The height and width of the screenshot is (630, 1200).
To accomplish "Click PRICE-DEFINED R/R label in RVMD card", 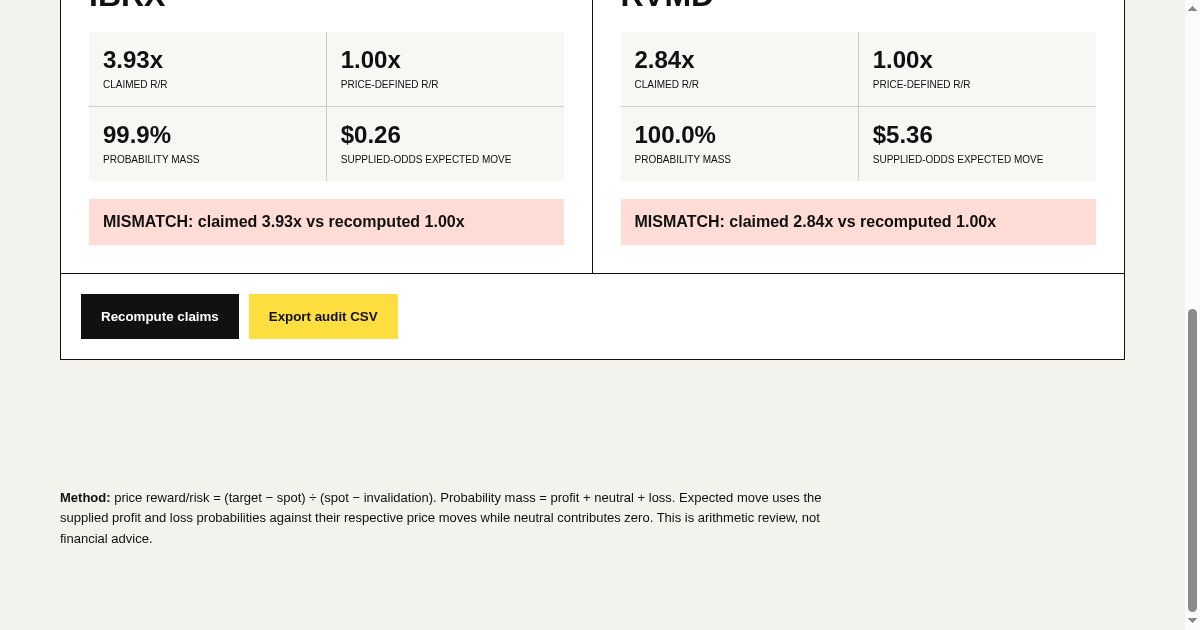I will [921, 85].
